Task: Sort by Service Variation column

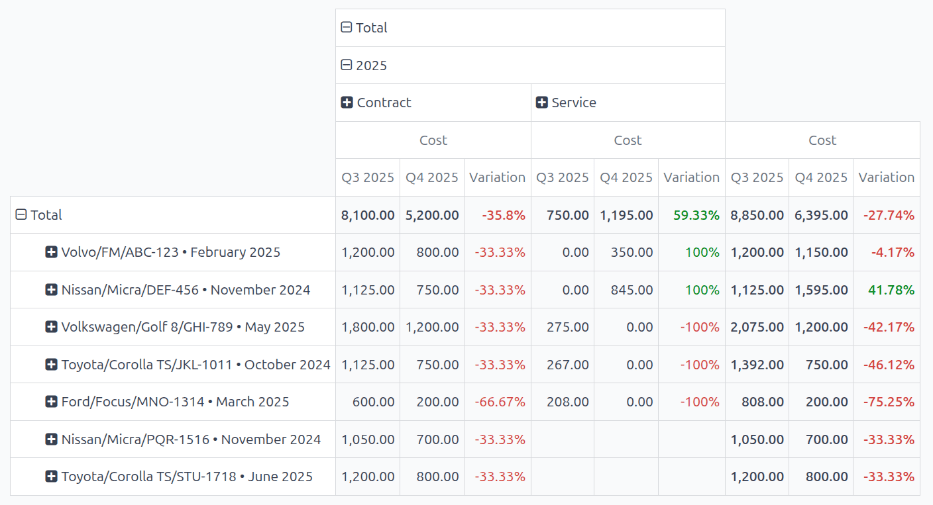Action: (x=691, y=177)
